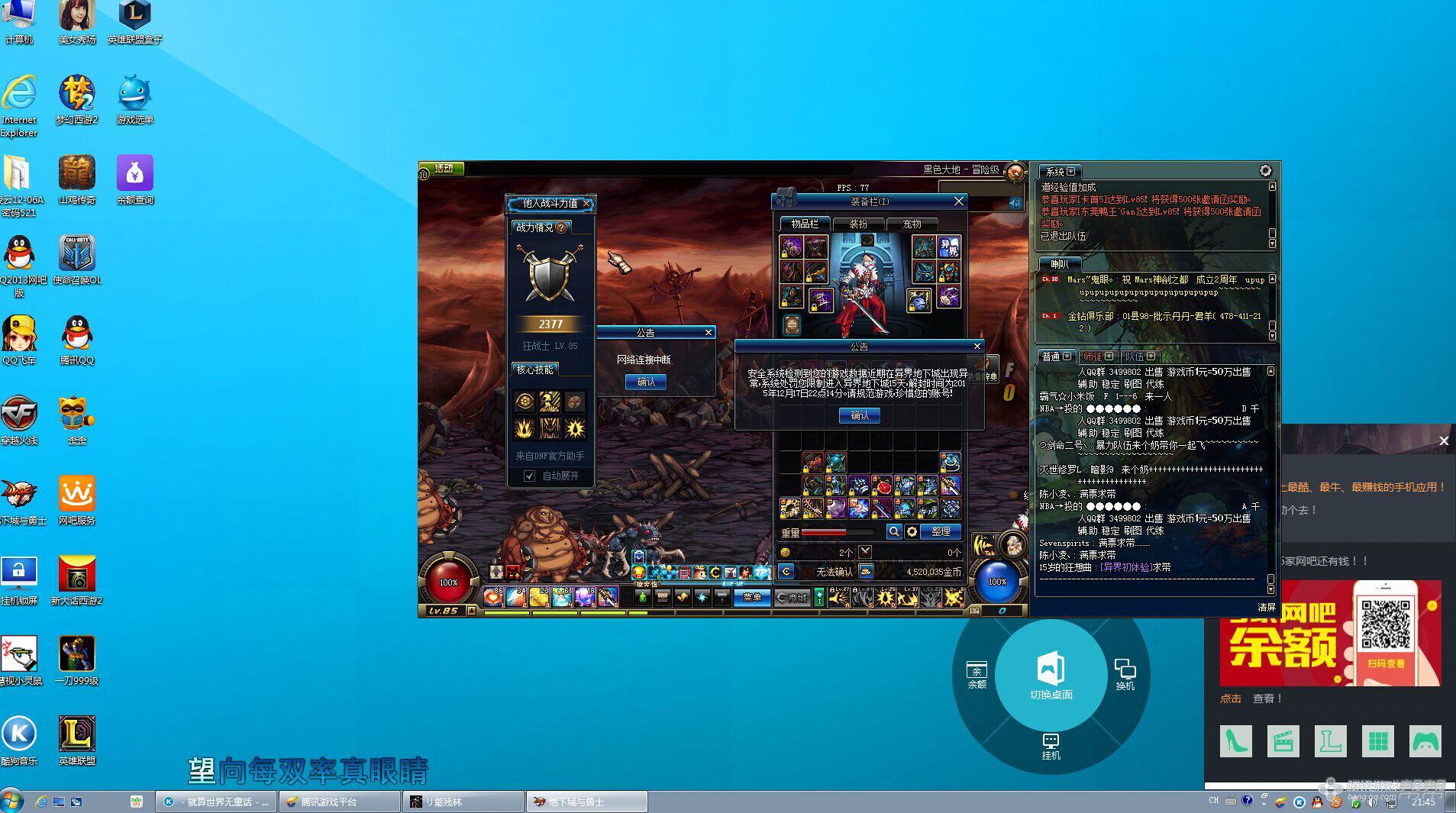Click the 整理 sort inventory button
The image size is (1456, 813).
pyautogui.click(x=941, y=531)
